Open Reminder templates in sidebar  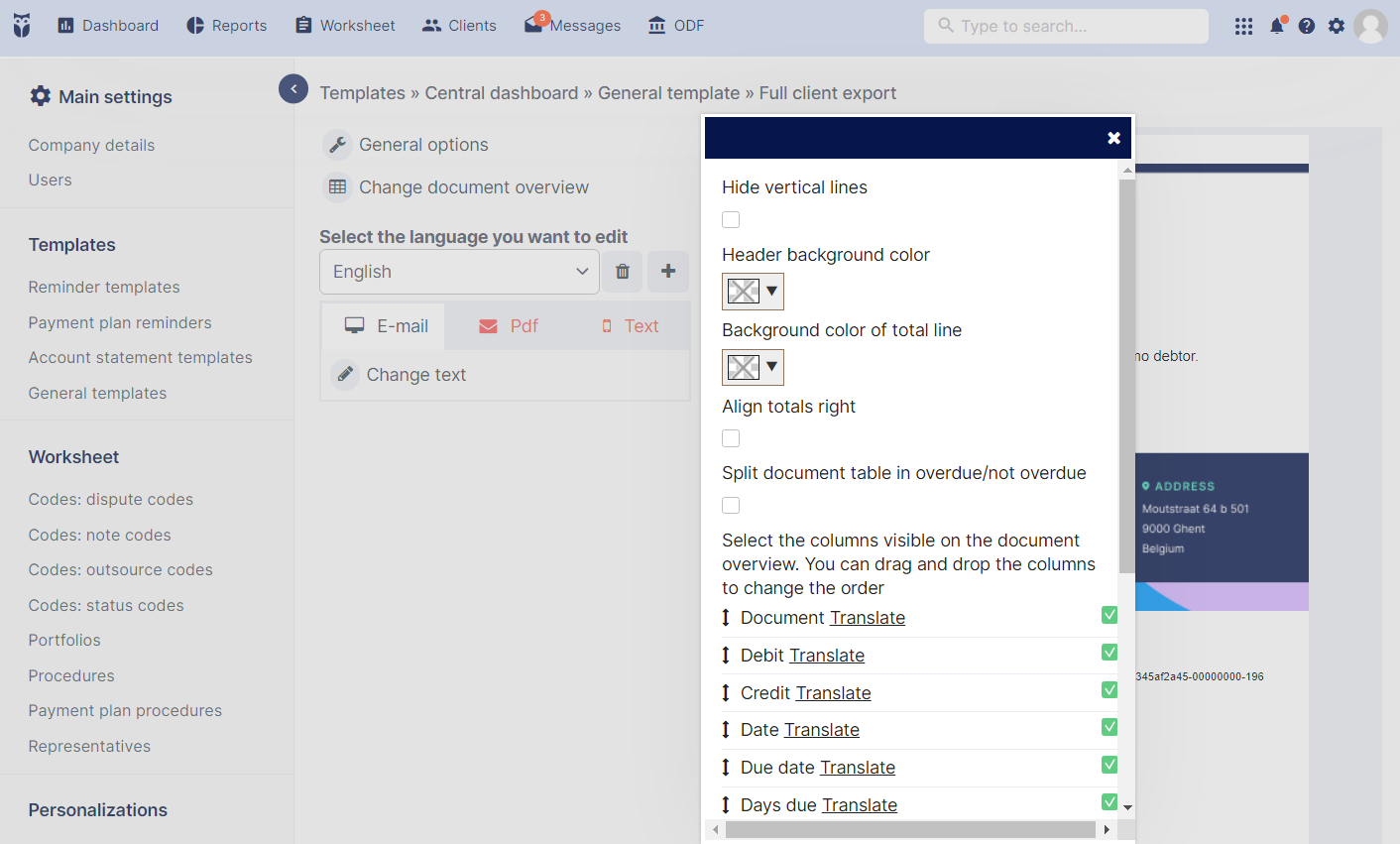(104, 287)
